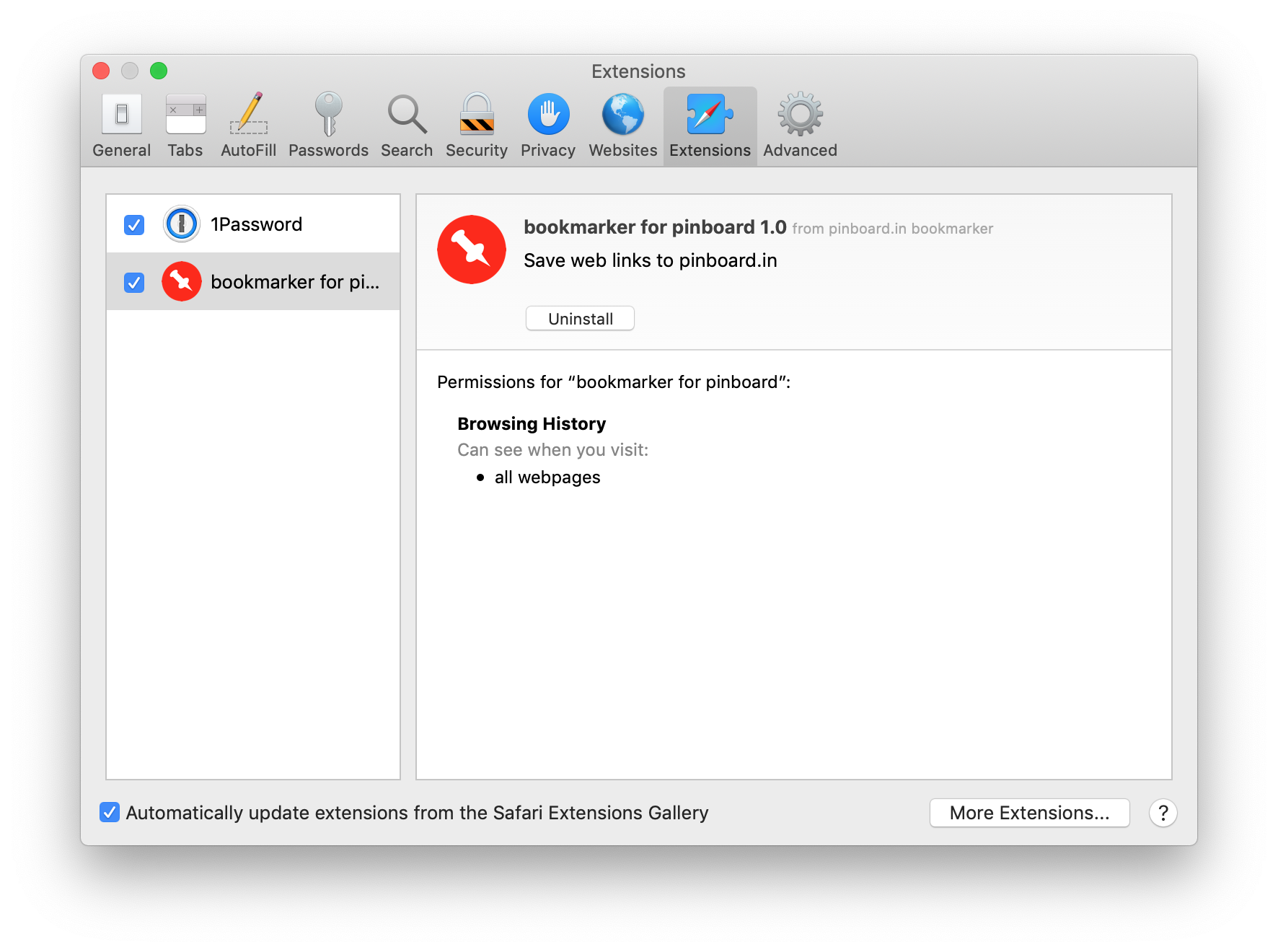Select the 1Password row
Image resolution: width=1278 pixels, height=952 pixels.
pyautogui.click(x=253, y=224)
